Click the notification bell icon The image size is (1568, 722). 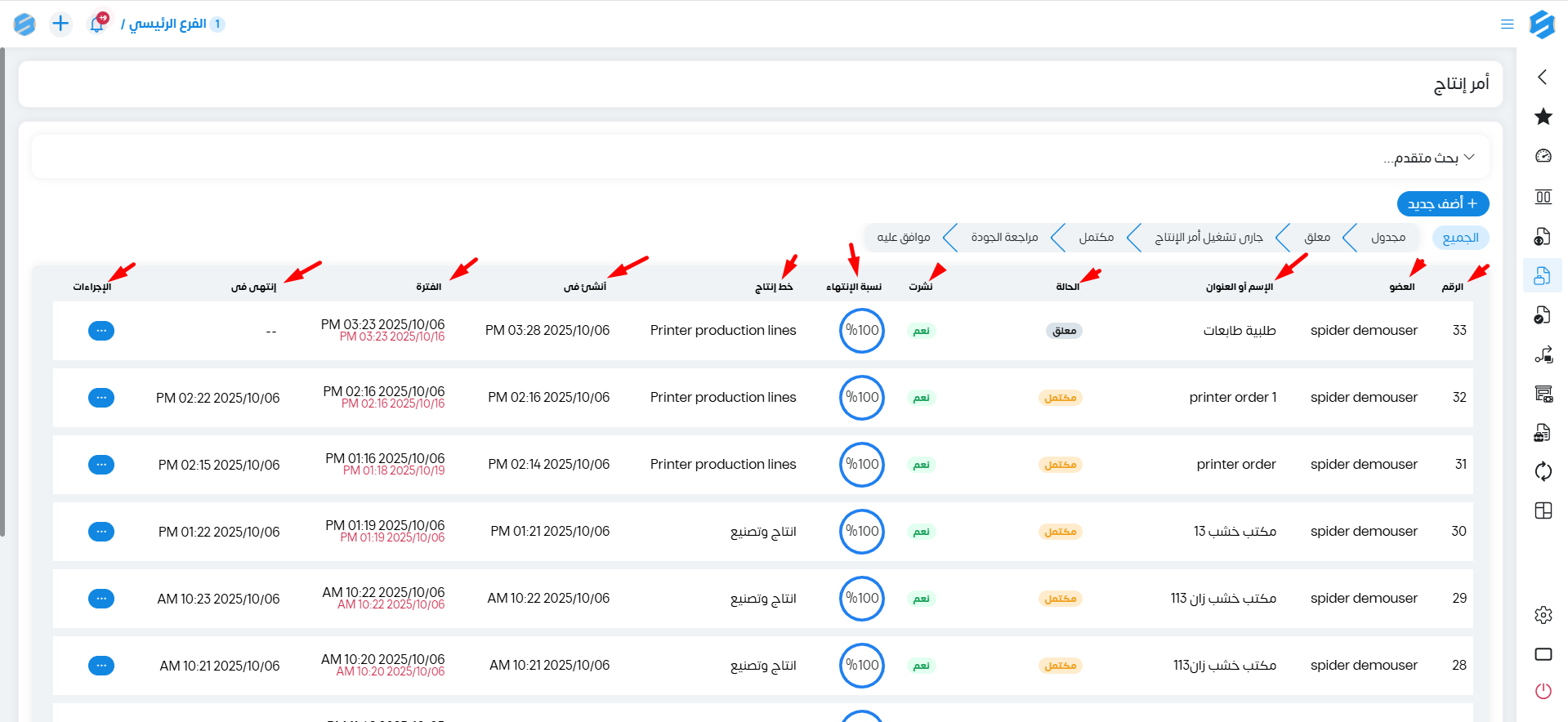[97, 24]
